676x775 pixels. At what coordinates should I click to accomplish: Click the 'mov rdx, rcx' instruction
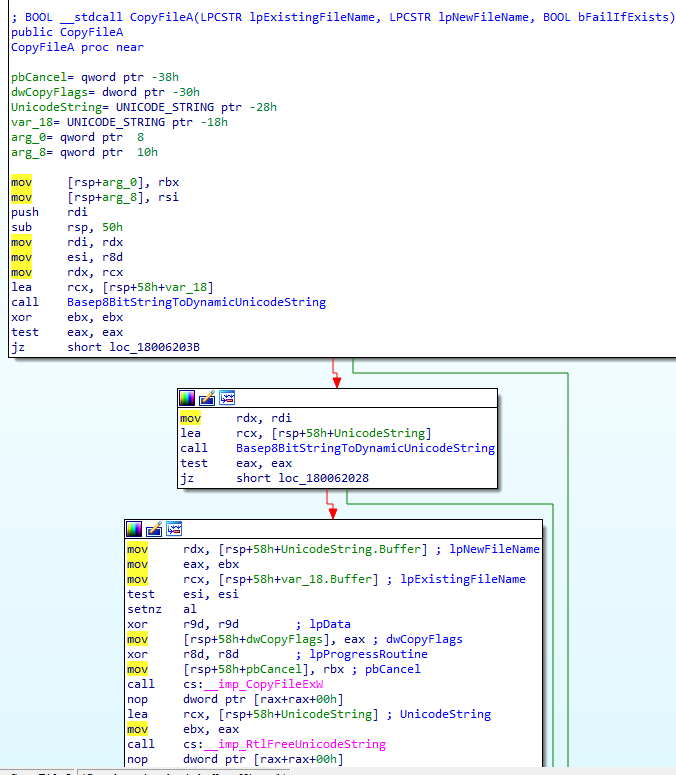point(67,272)
